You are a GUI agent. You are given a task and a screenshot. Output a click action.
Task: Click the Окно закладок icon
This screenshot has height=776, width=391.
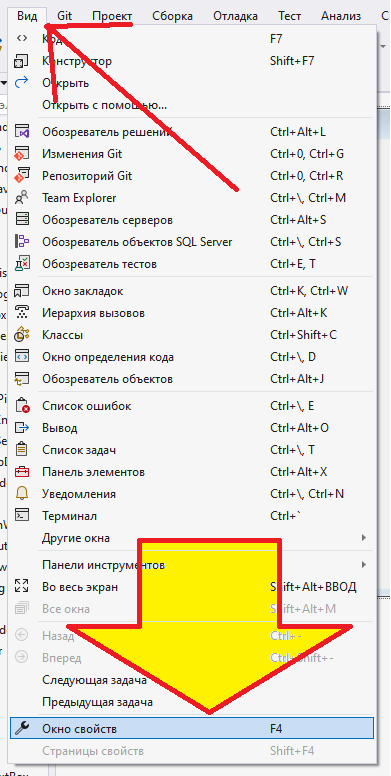22,291
